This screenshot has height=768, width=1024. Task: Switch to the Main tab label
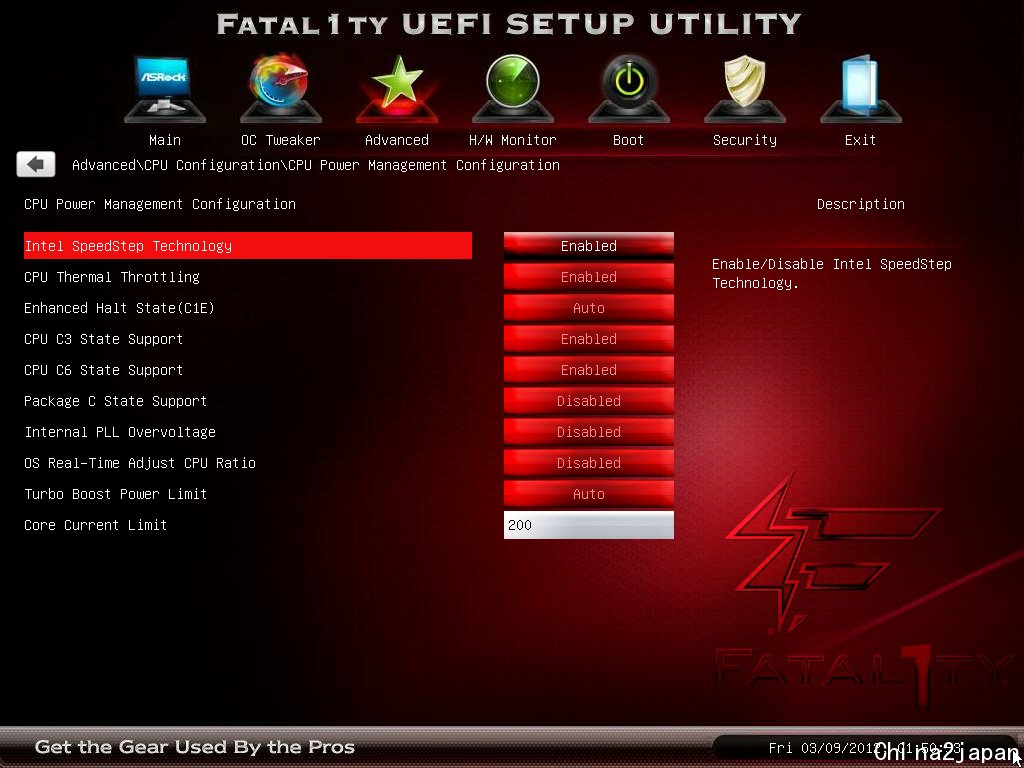point(165,140)
